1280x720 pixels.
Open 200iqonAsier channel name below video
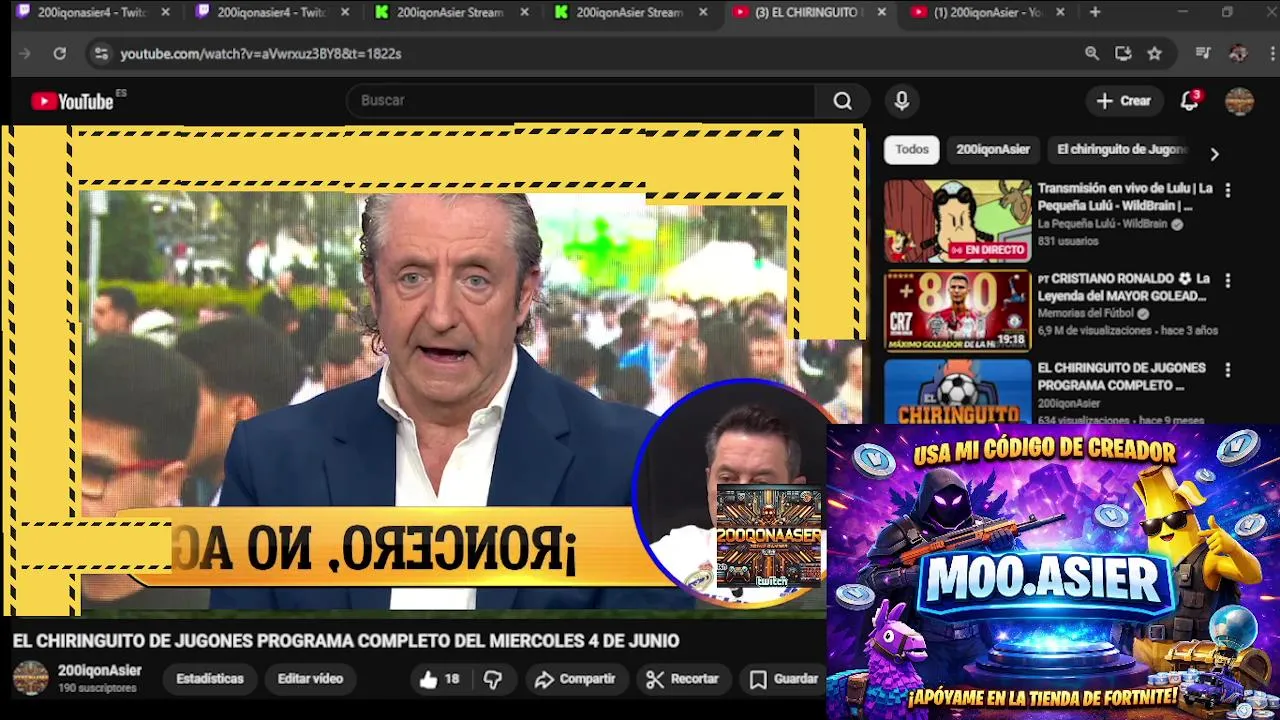[x=99, y=671]
